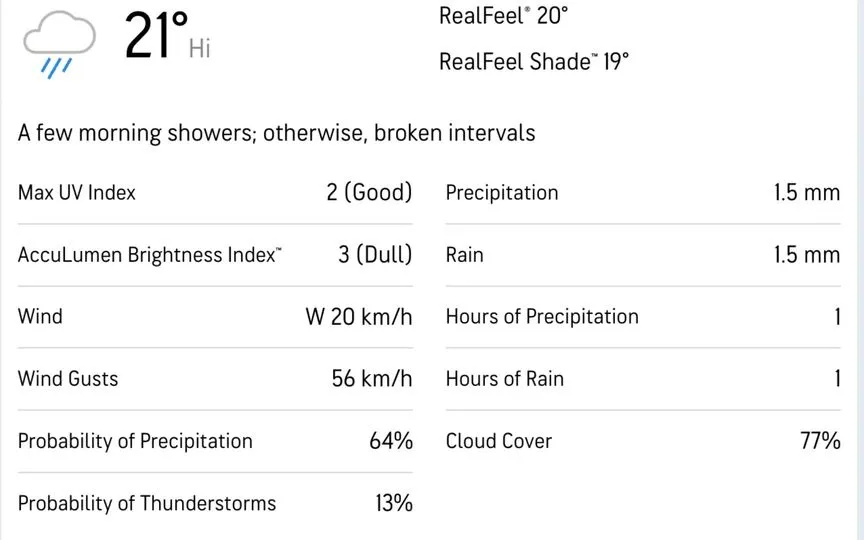Open the AccuLumen Brightness Index row

click(x=215, y=255)
